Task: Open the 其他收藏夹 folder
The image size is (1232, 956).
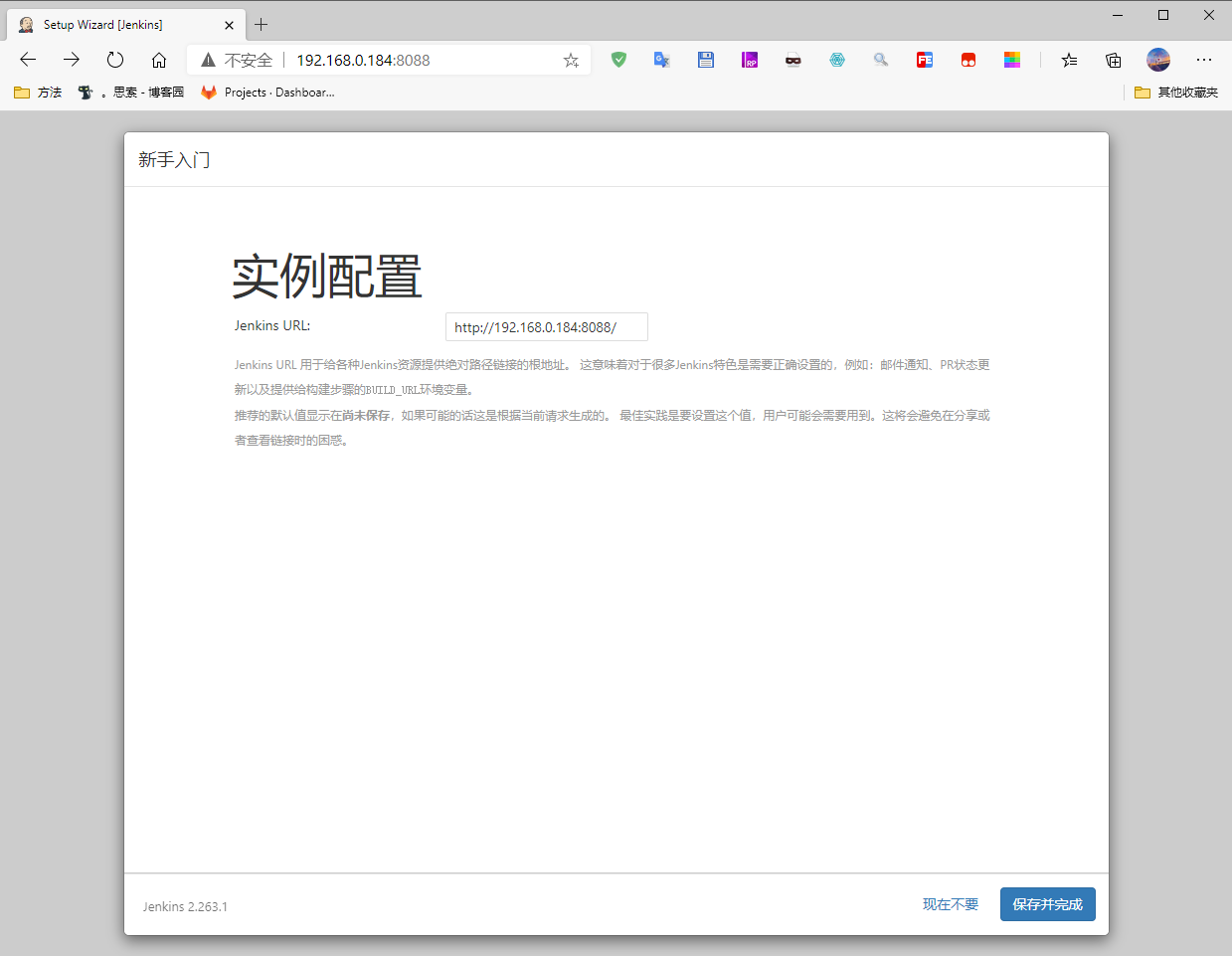Action: pyautogui.click(x=1176, y=93)
